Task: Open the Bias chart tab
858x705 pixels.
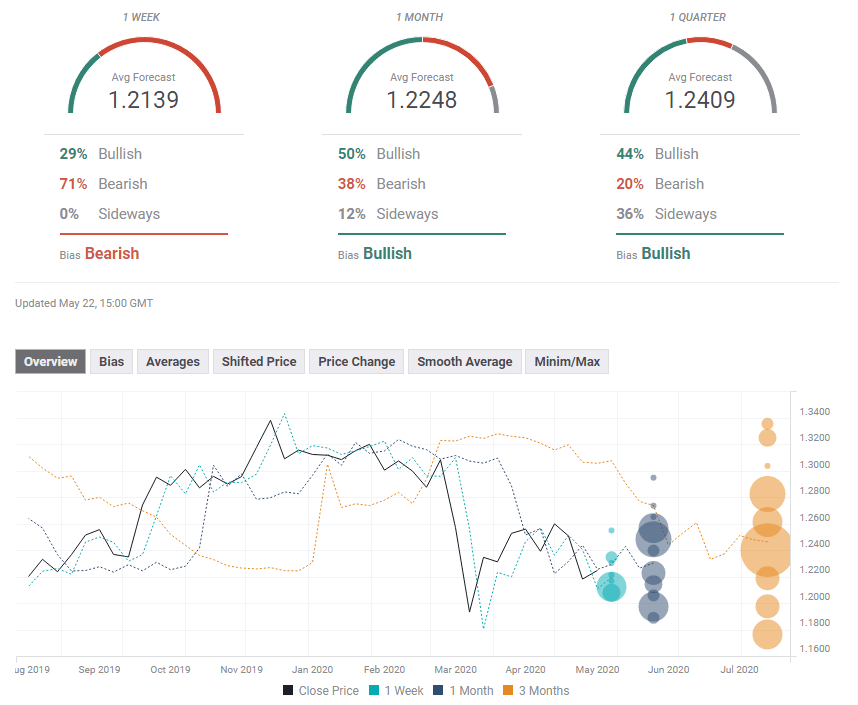Action: (111, 362)
